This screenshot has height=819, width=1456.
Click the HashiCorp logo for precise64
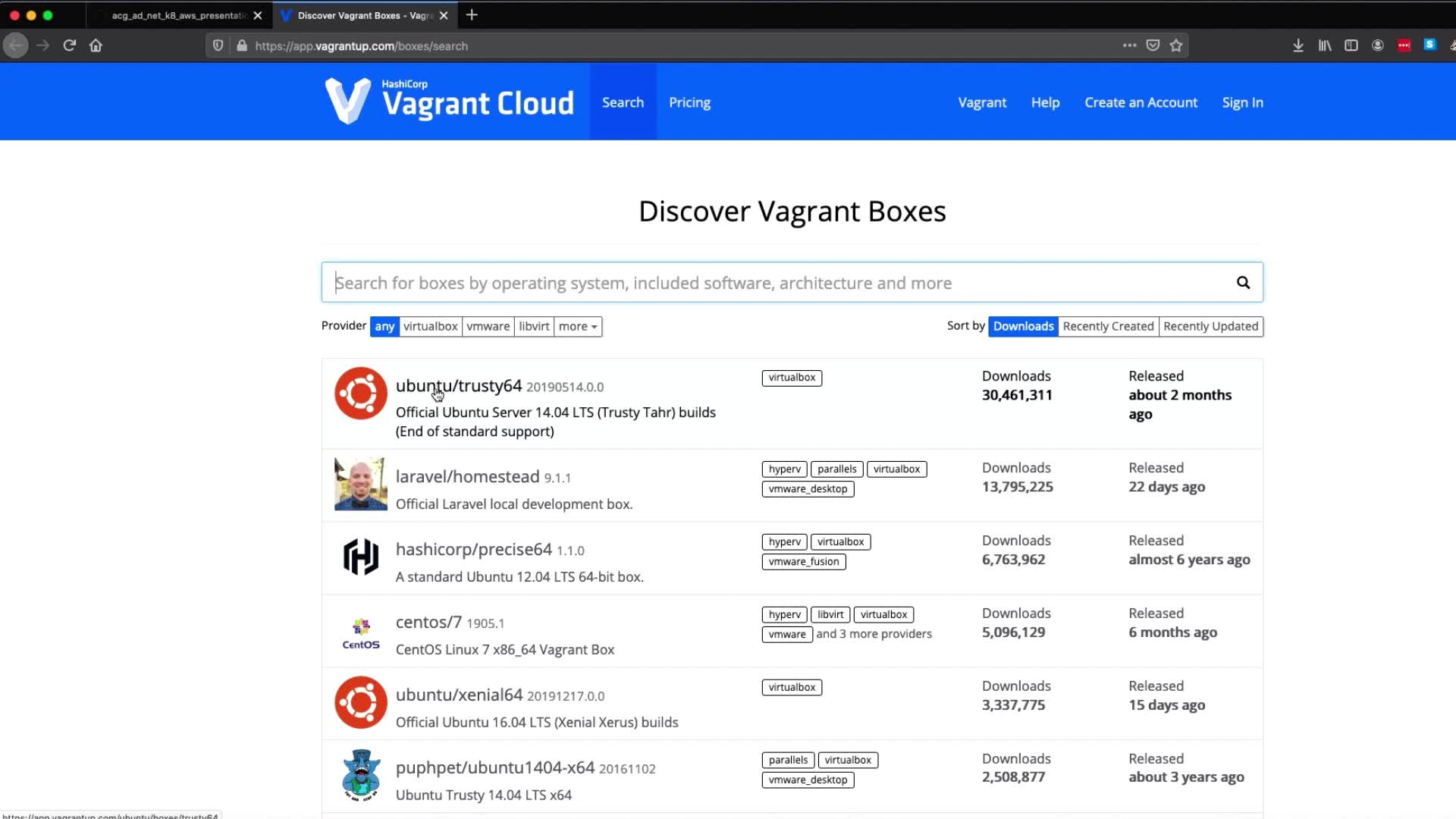click(x=361, y=557)
